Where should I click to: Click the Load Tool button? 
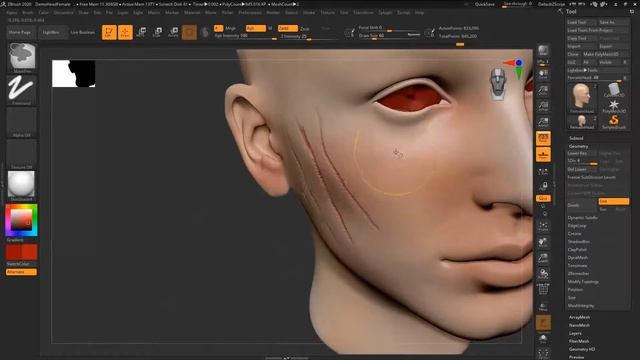coord(581,22)
